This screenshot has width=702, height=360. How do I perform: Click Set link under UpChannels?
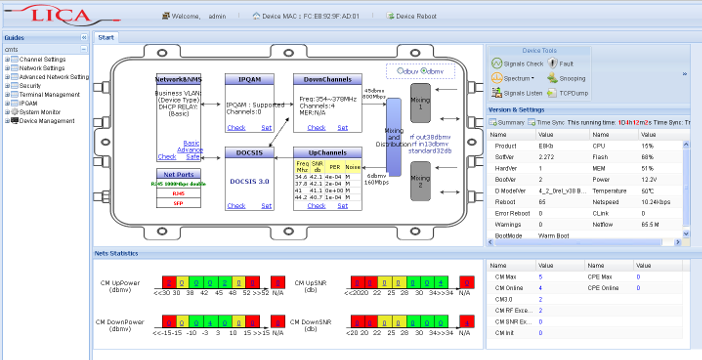coord(342,206)
